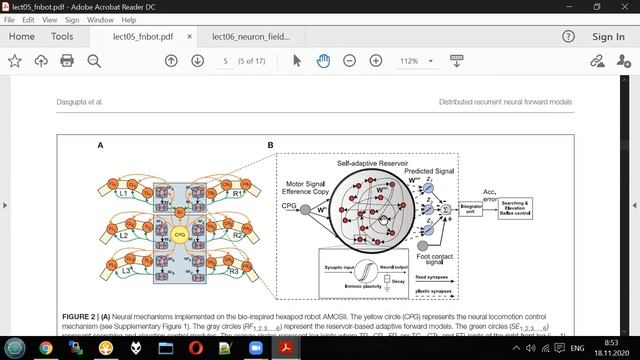Share a link to this file

(597, 61)
